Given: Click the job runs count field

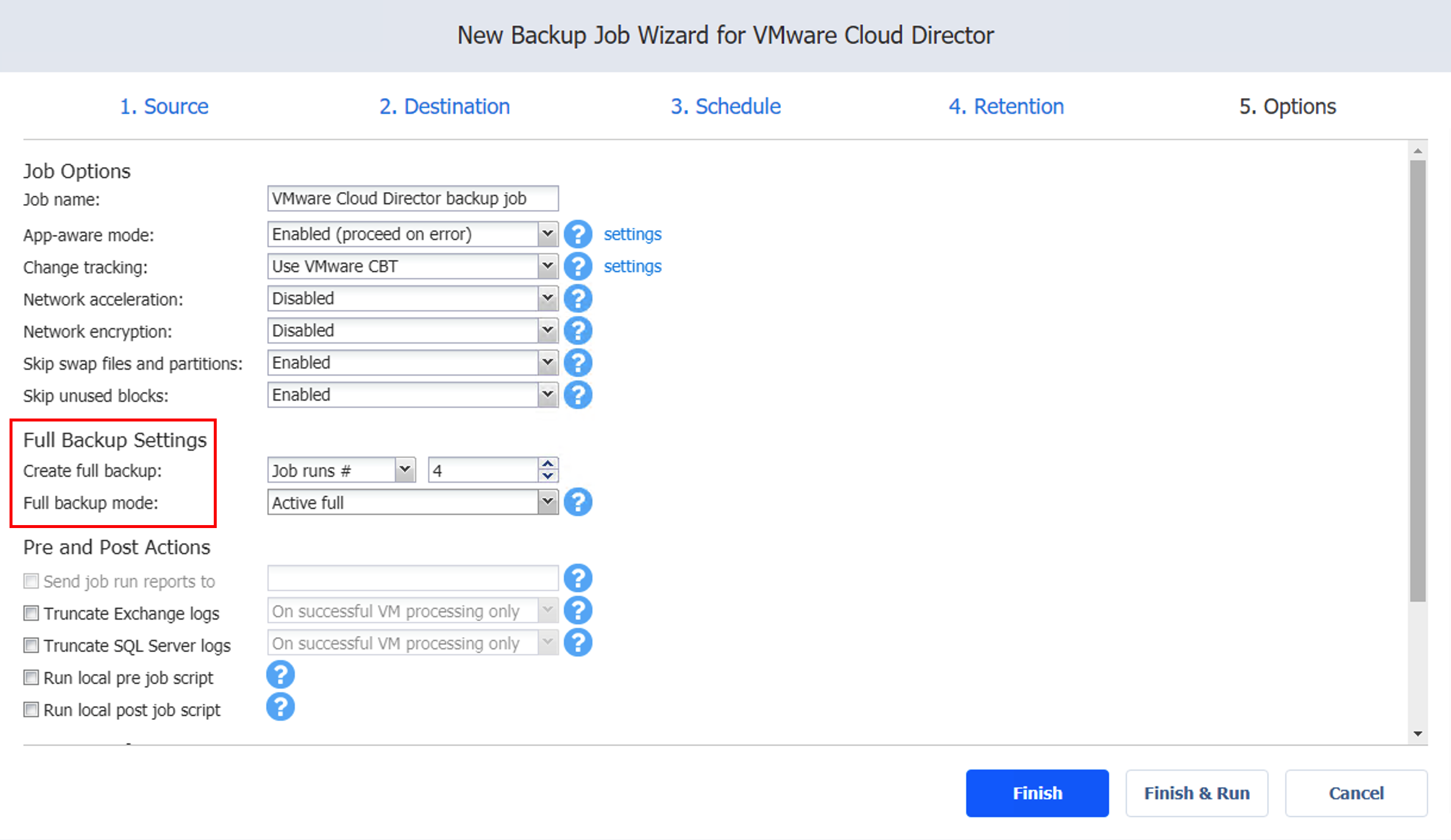Looking at the screenshot, I should (483, 470).
